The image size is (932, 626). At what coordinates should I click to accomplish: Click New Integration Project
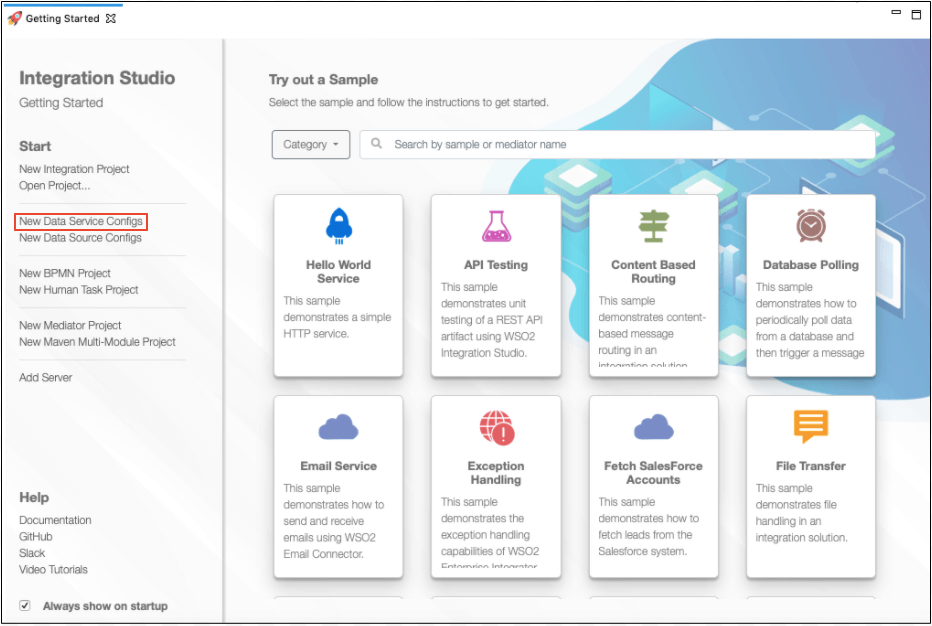[73, 169]
